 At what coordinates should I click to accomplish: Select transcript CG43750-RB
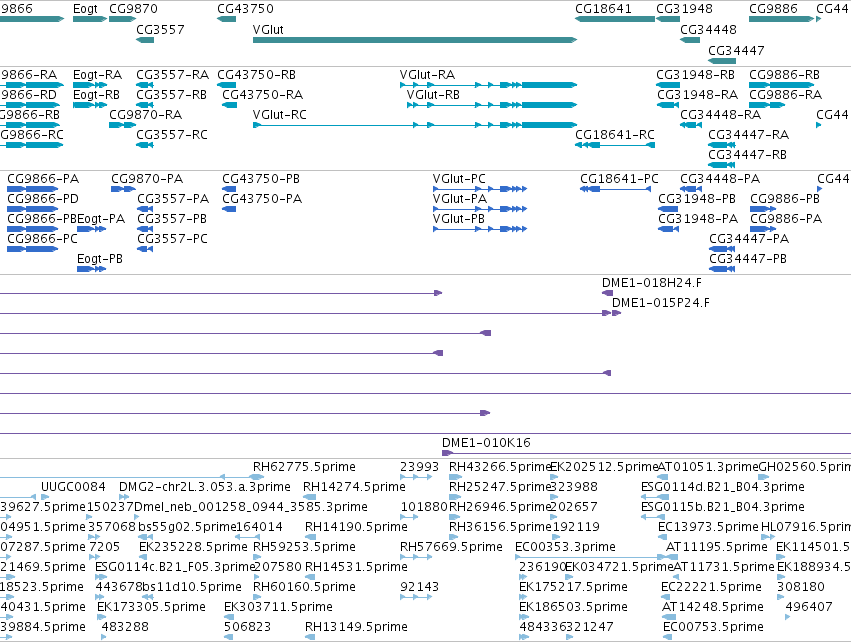226,85
